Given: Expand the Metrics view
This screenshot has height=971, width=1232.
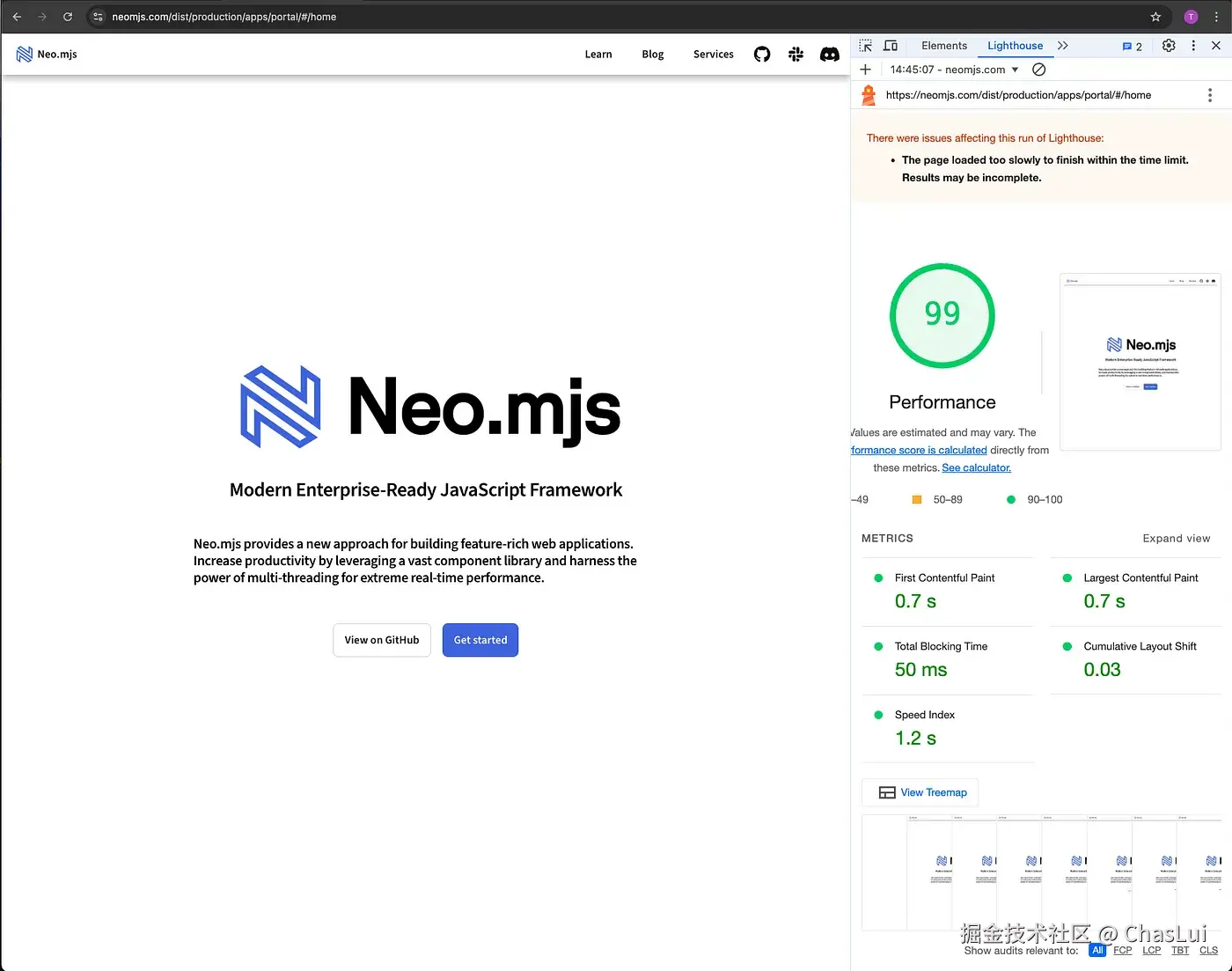Looking at the screenshot, I should point(1177,538).
